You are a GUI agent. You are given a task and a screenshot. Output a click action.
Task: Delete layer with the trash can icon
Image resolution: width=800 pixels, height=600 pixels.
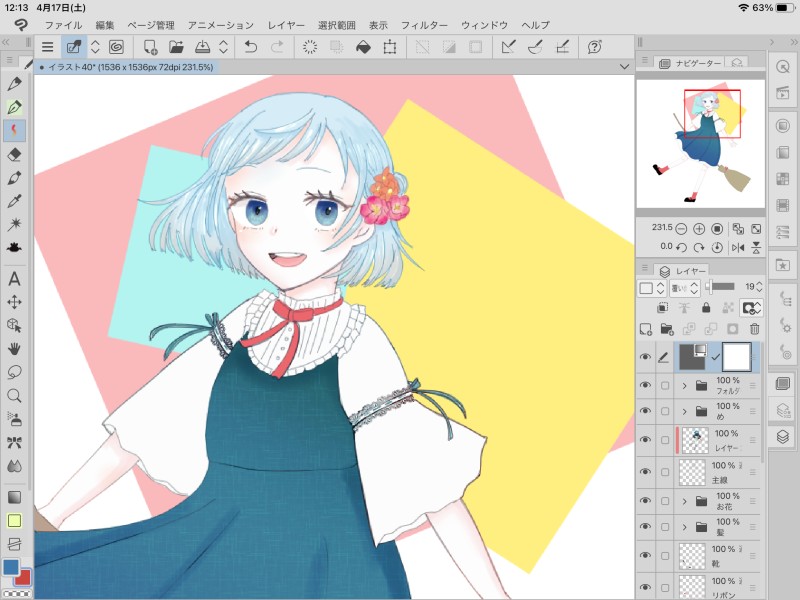point(755,328)
